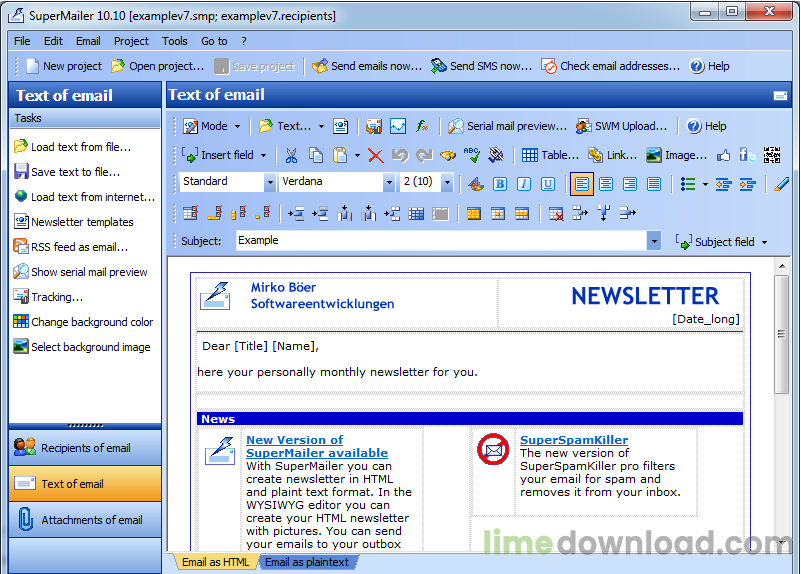
Task: Click the Subject input field
Action: [x=442, y=241]
